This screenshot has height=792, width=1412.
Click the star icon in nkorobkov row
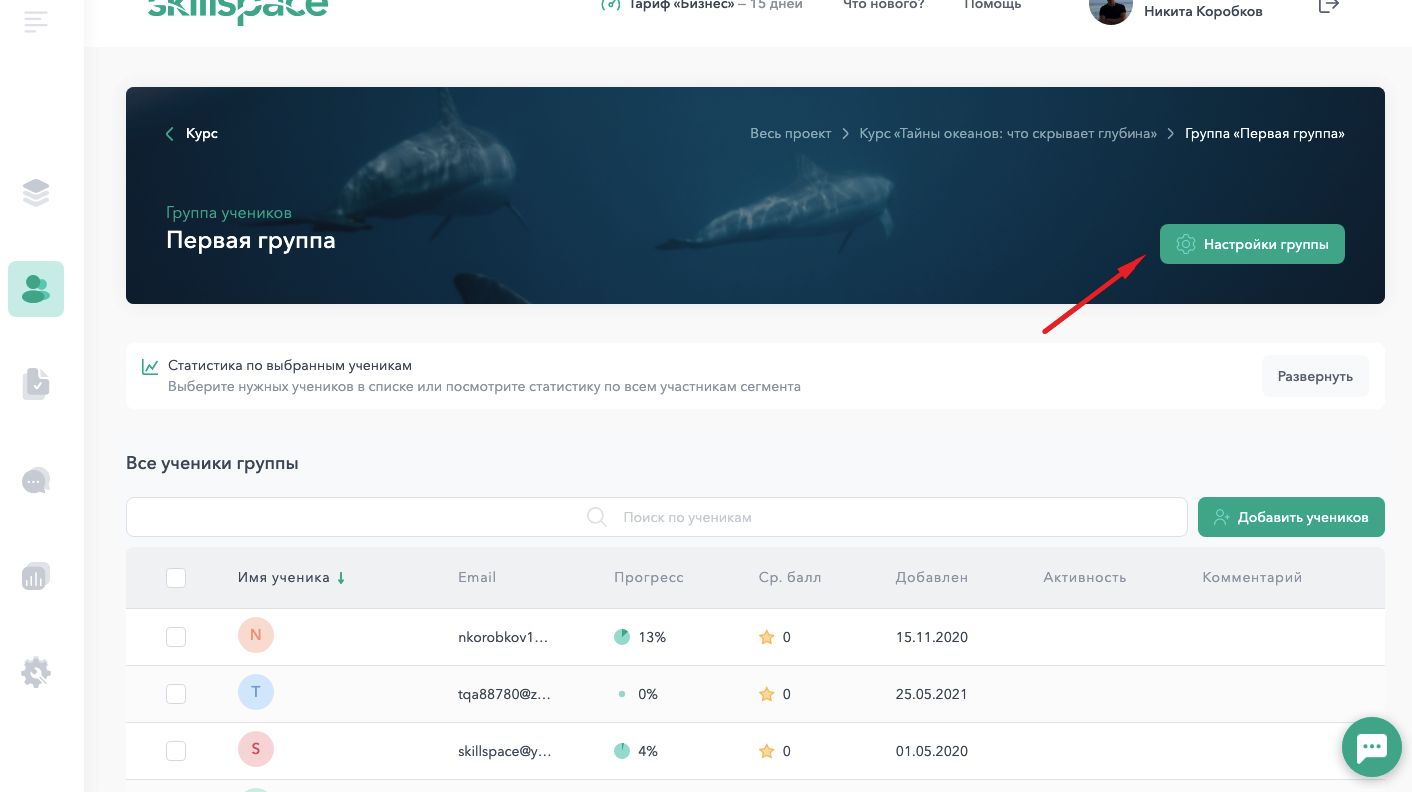pyautogui.click(x=767, y=637)
